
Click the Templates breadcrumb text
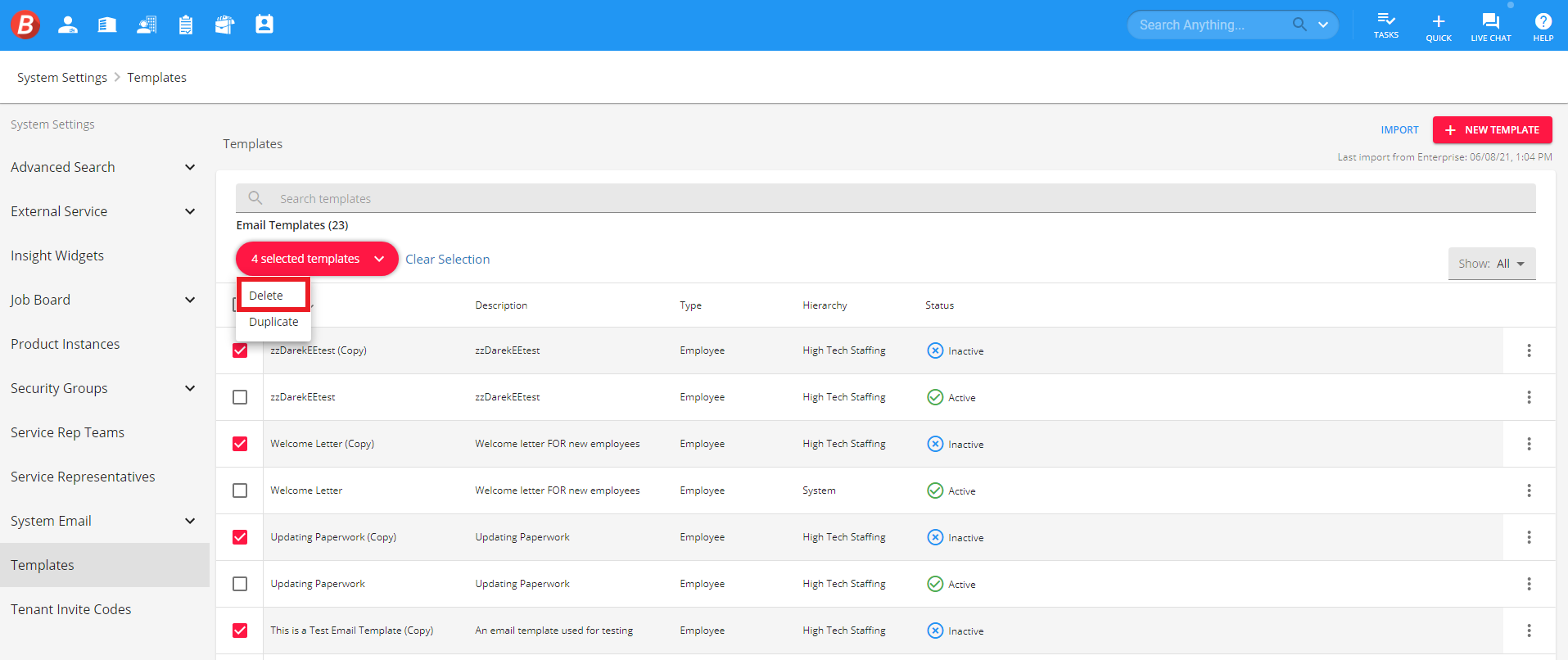156,77
